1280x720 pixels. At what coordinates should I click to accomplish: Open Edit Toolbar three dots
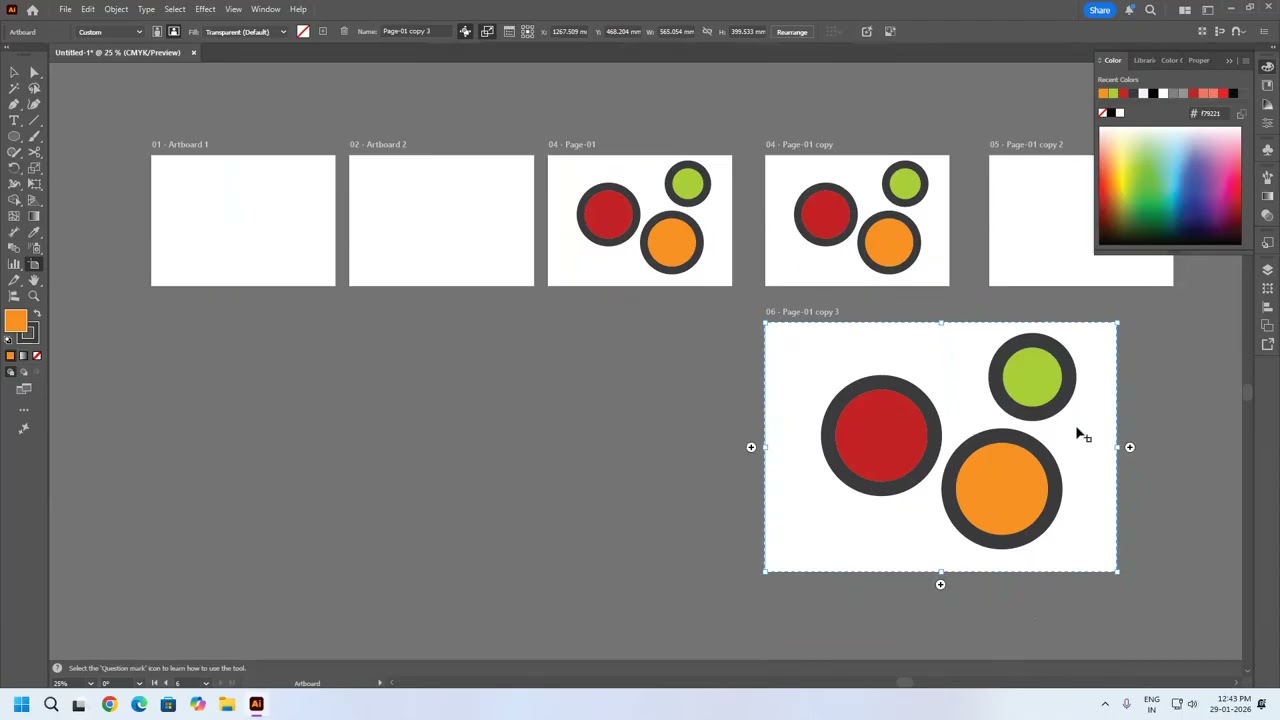24,409
